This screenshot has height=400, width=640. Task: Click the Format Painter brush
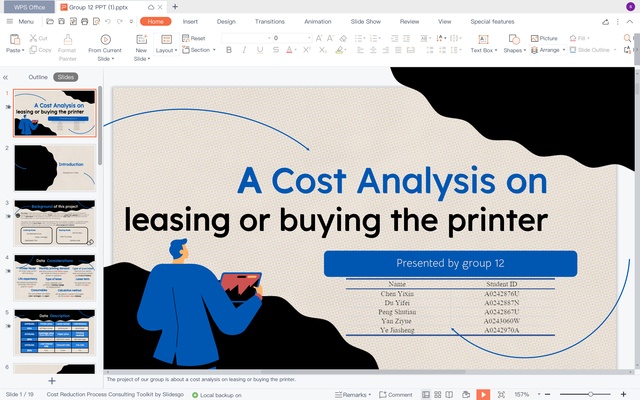point(67,39)
